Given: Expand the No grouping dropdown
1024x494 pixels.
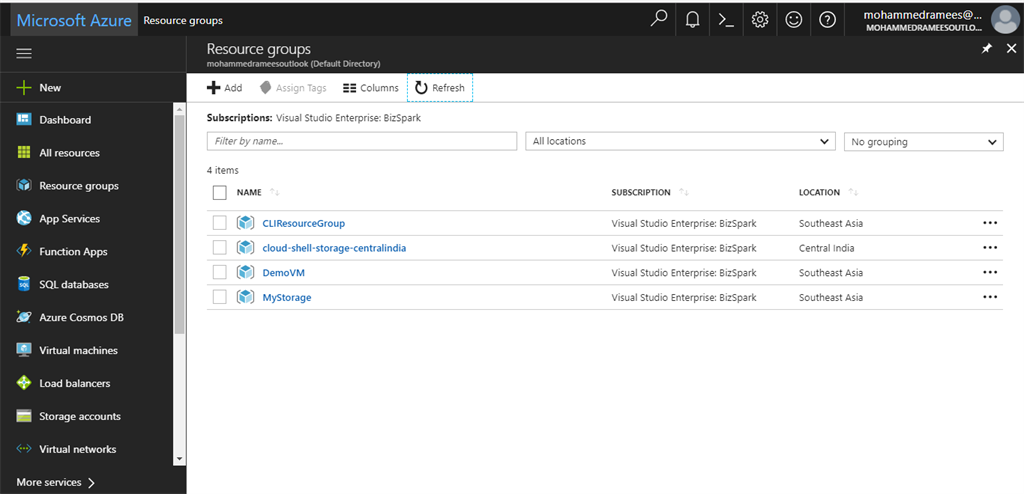Looking at the screenshot, I should coord(923,142).
